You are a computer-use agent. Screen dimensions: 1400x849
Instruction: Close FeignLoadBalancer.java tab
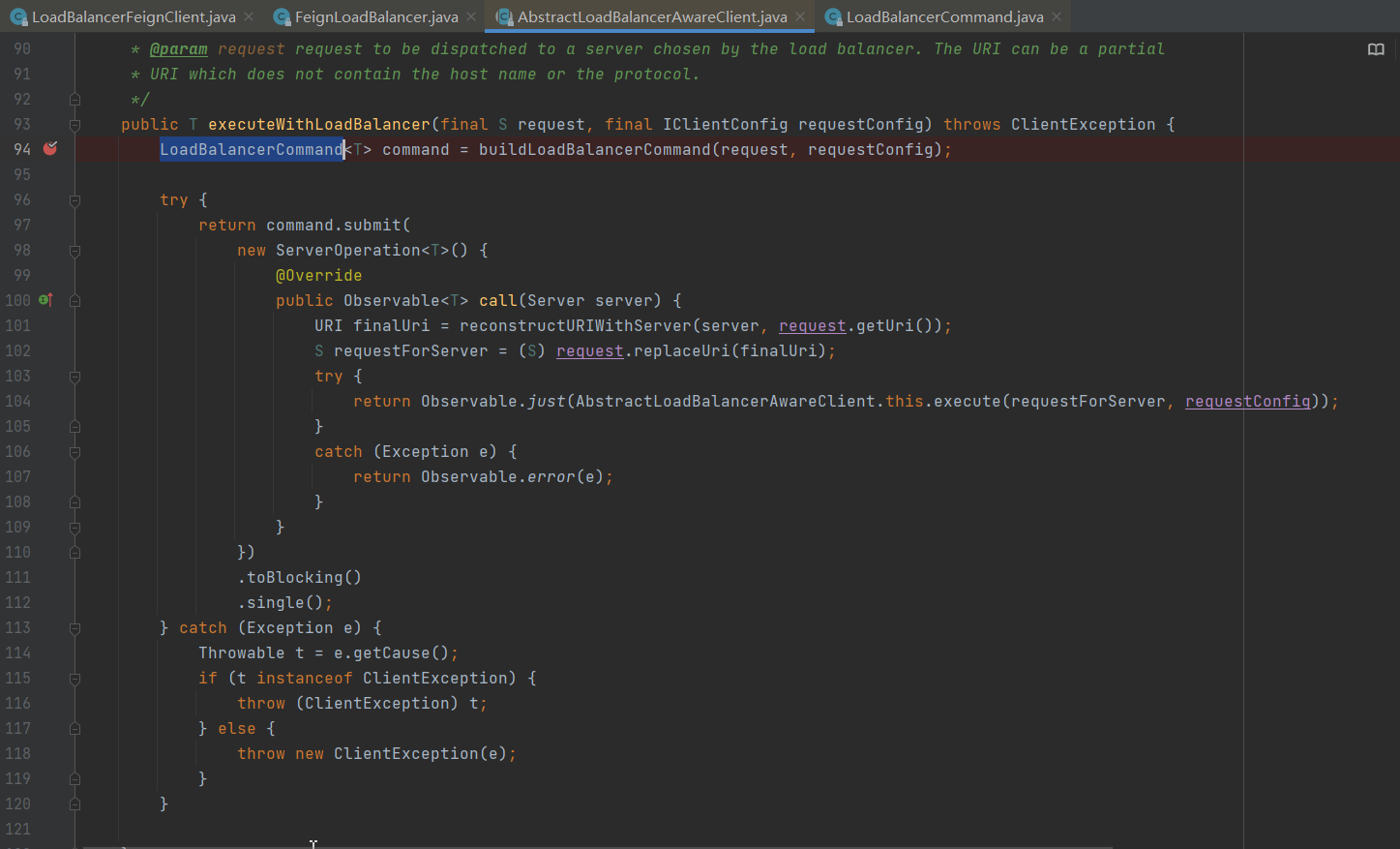click(471, 16)
